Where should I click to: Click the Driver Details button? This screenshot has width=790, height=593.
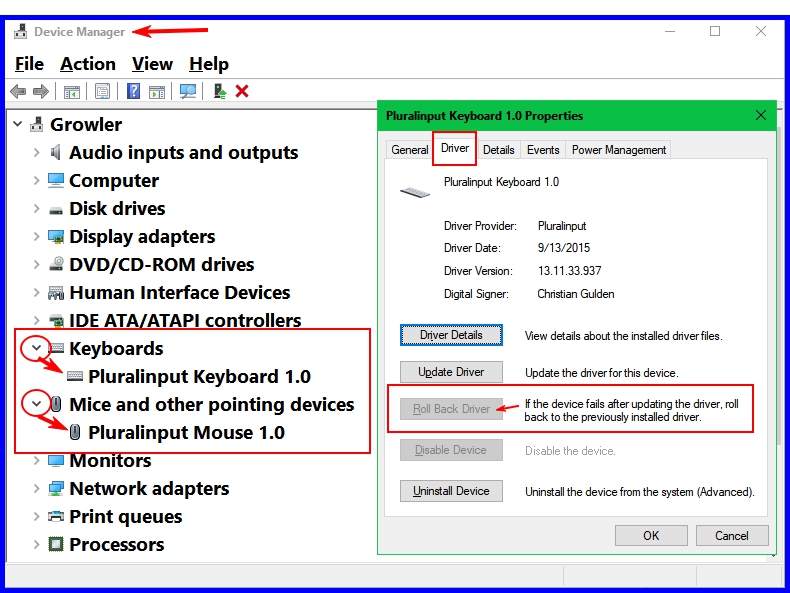[451, 335]
